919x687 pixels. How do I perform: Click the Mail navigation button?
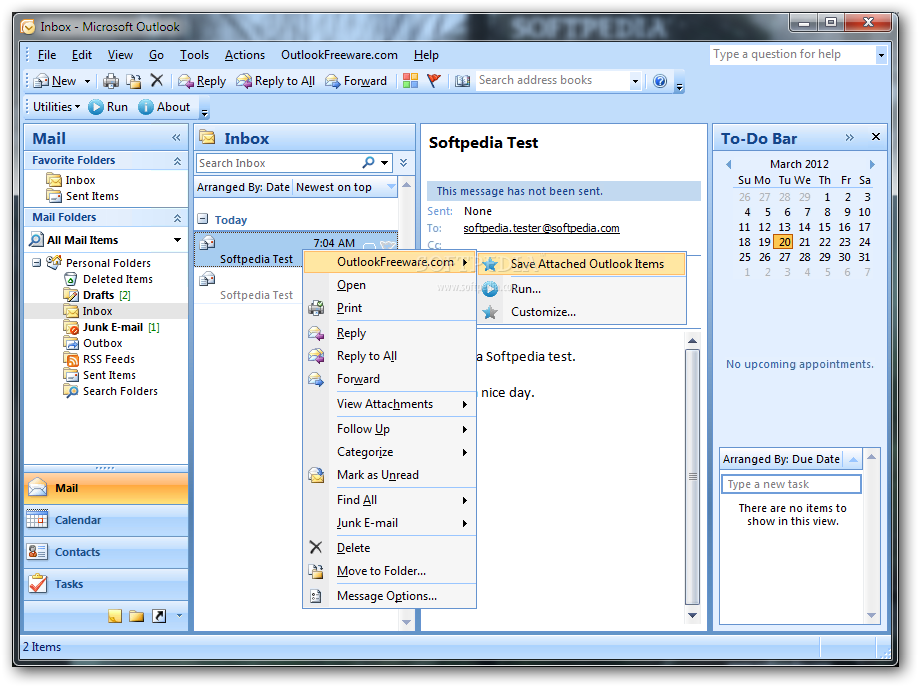(x=106, y=488)
